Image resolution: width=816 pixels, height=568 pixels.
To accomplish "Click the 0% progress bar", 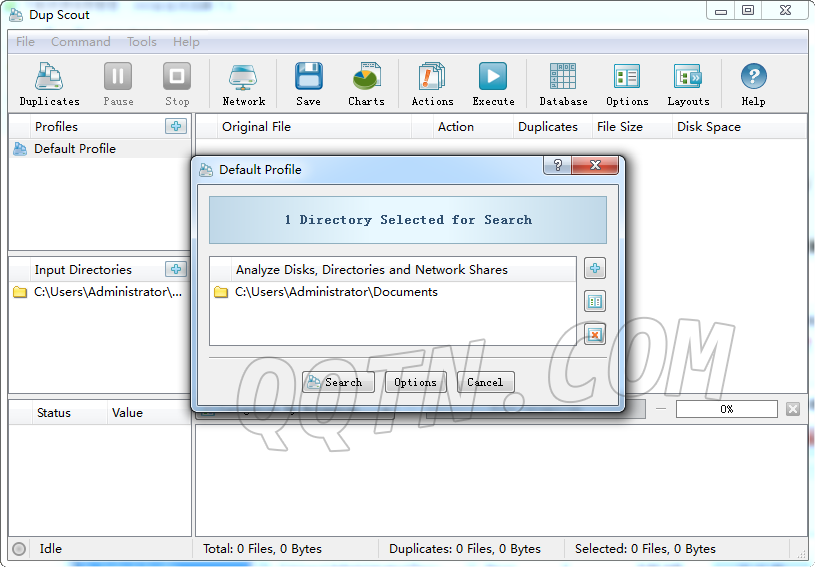I will (x=726, y=409).
